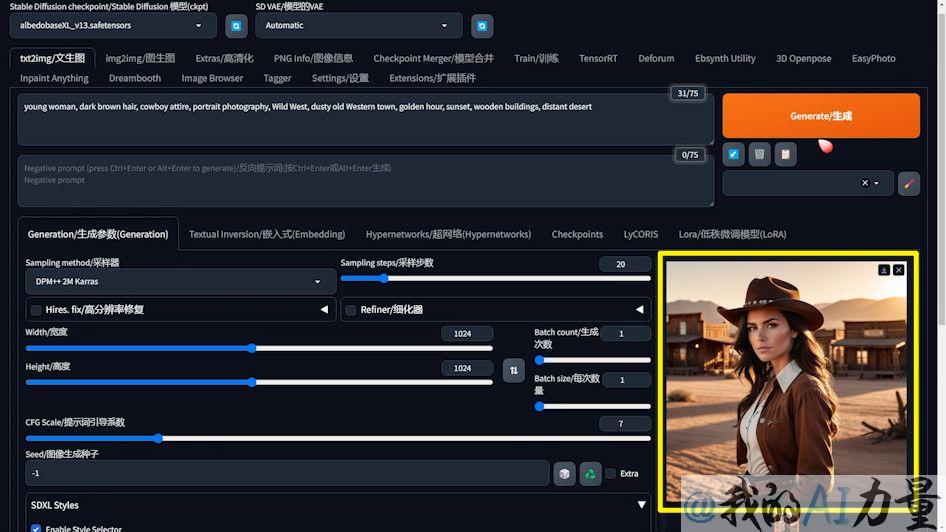Close the generated image preview
946x532 pixels.
tap(898, 270)
